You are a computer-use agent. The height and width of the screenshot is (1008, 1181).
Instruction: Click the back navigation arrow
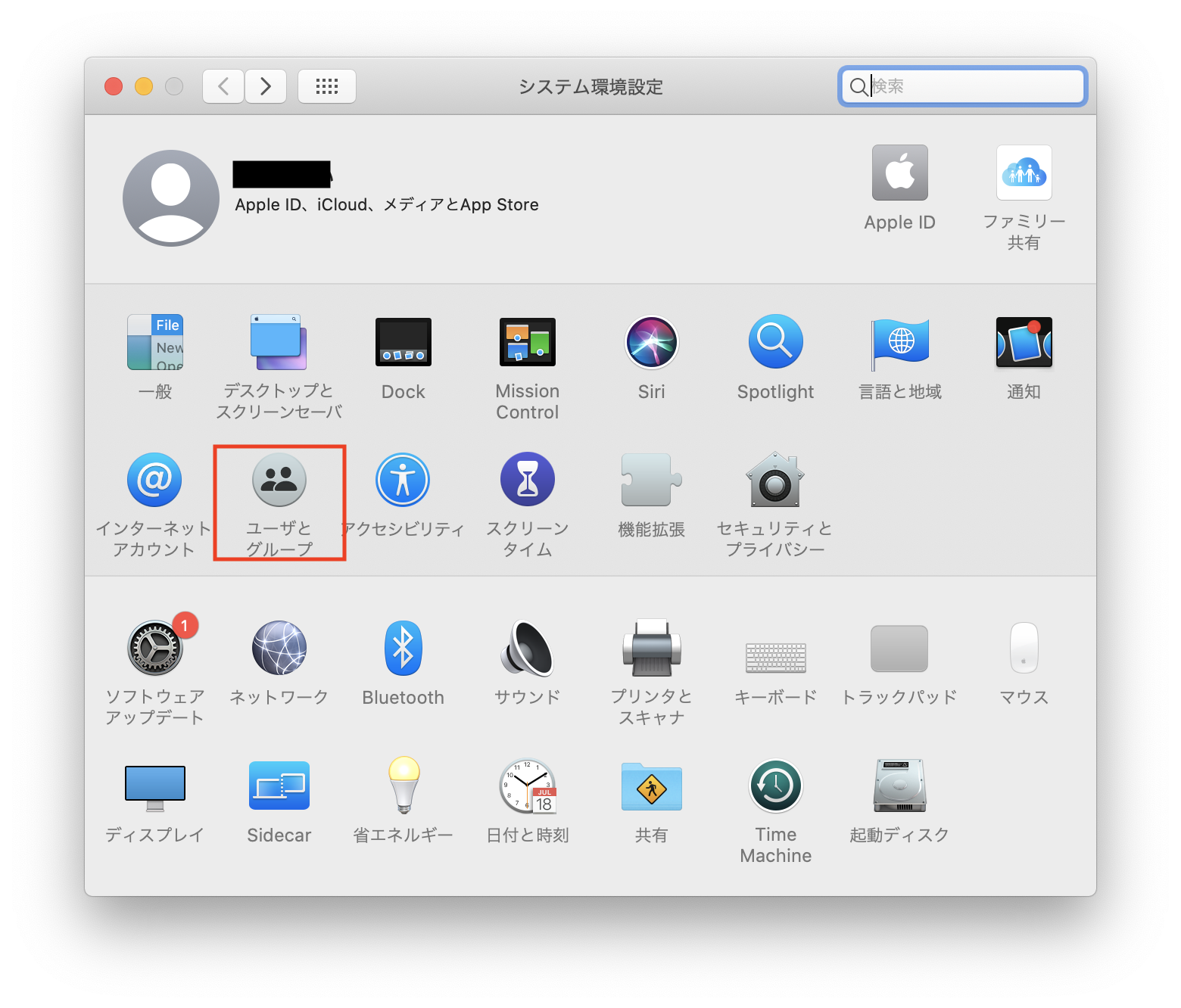click(223, 86)
